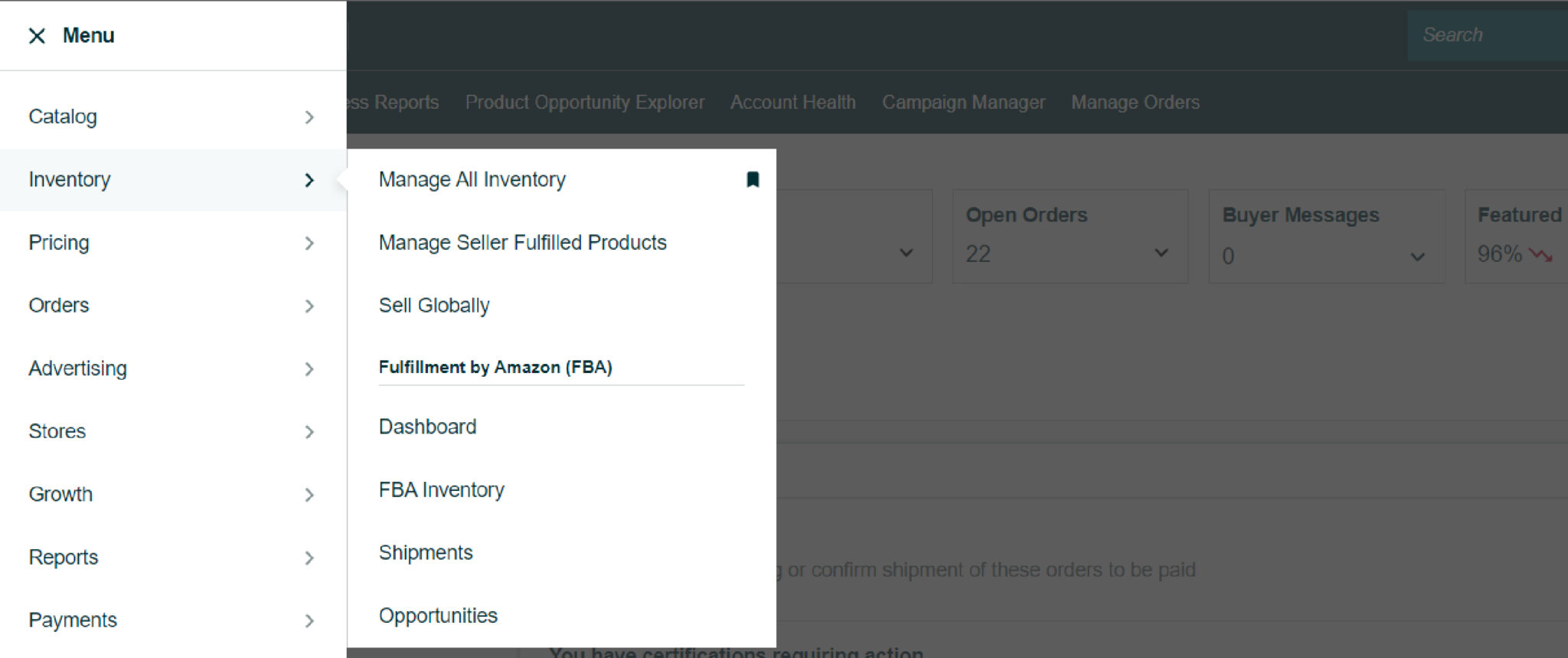Image resolution: width=1568 pixels, height=658 pixels.
Task: Expand the Buyer Messages dropdown
Action: pyautogui.click(x=1417, y=257)
